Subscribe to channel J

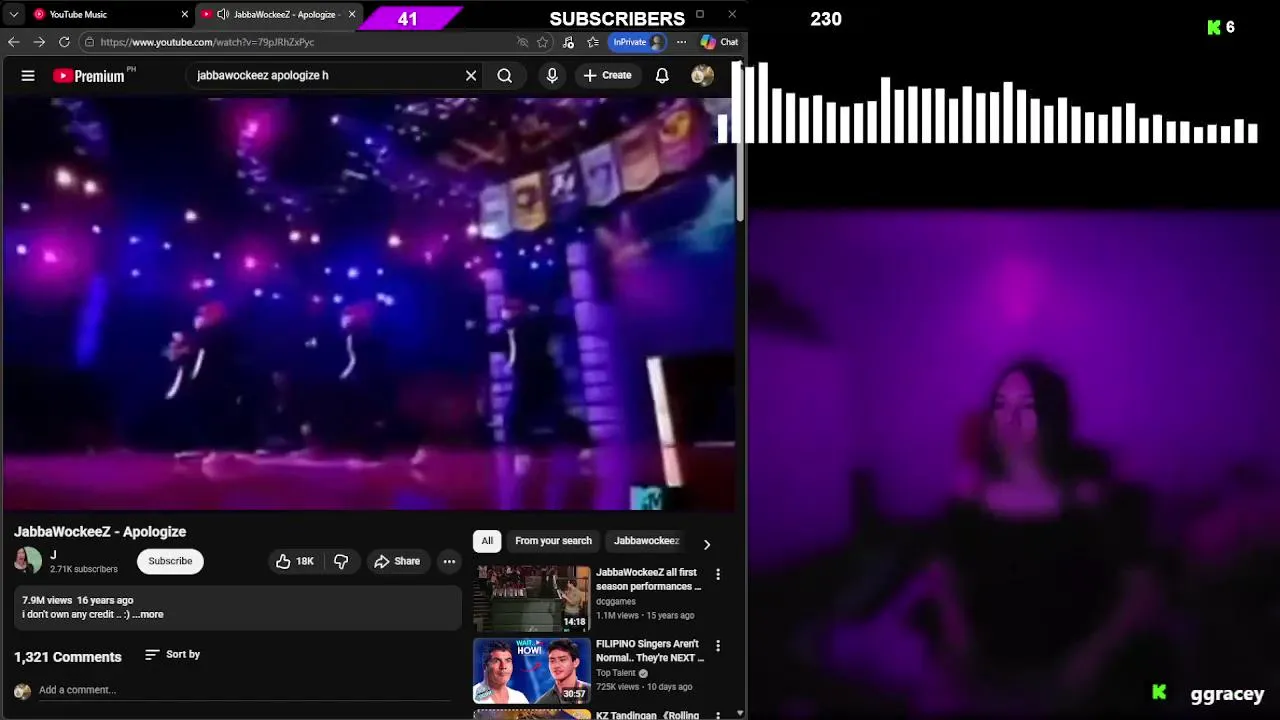[170, 561]
